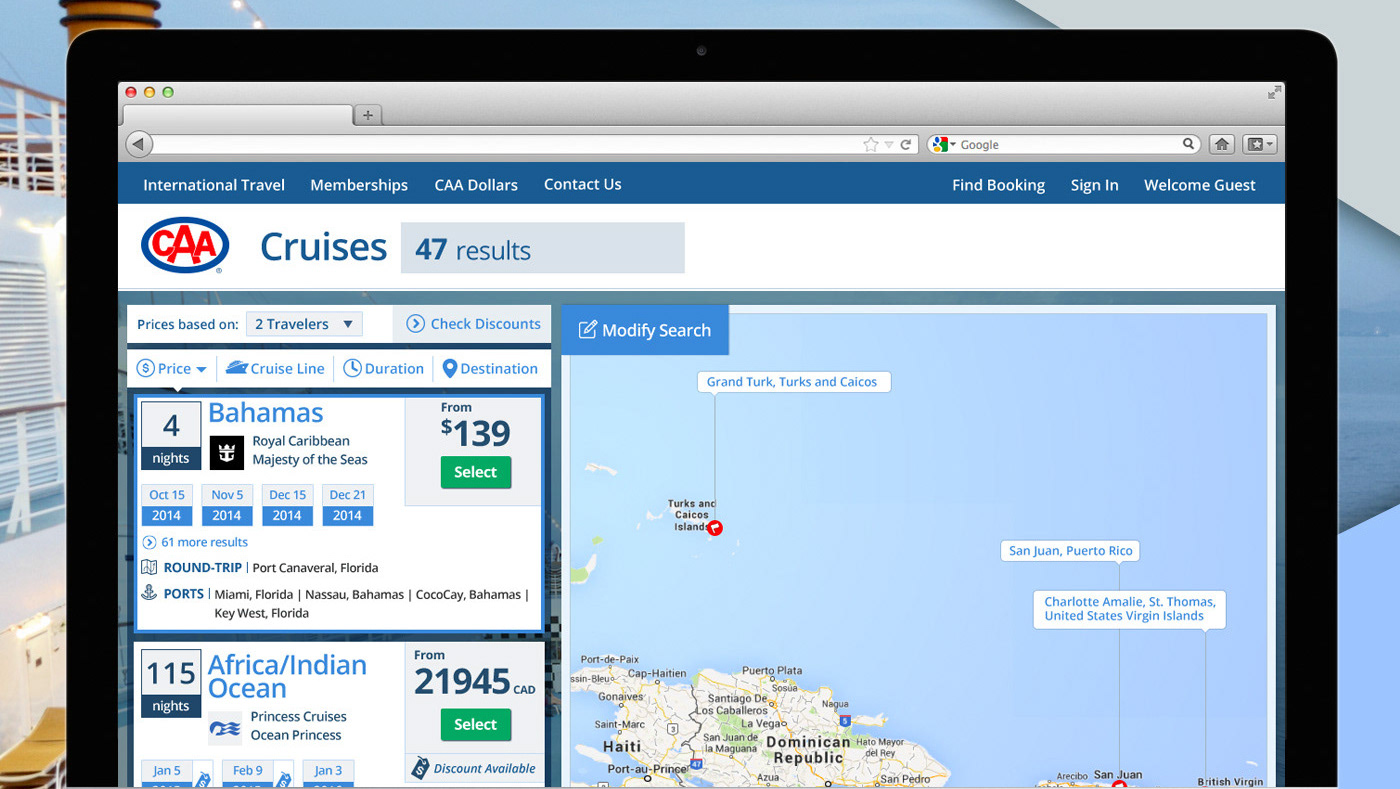Open International Travel menu
Viewport: 1400px width, 789px height.
tap(214, 185)
